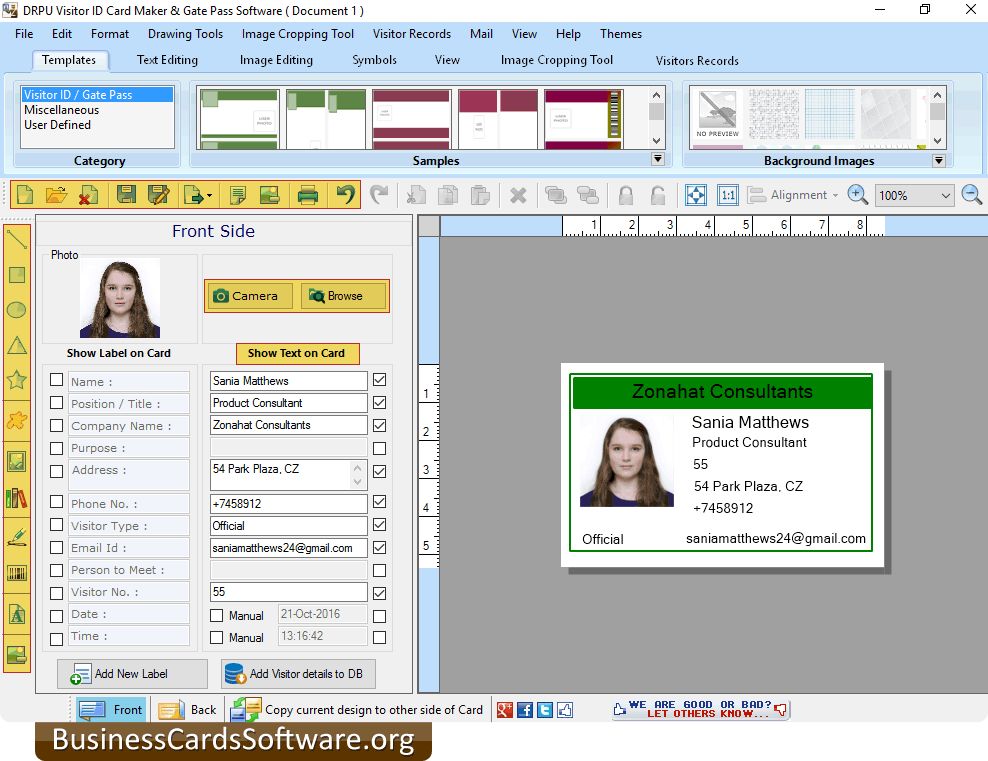Select the Rectangle drawing tool
The width and height of the screenshot is (988, 761).
coord(16,275)
